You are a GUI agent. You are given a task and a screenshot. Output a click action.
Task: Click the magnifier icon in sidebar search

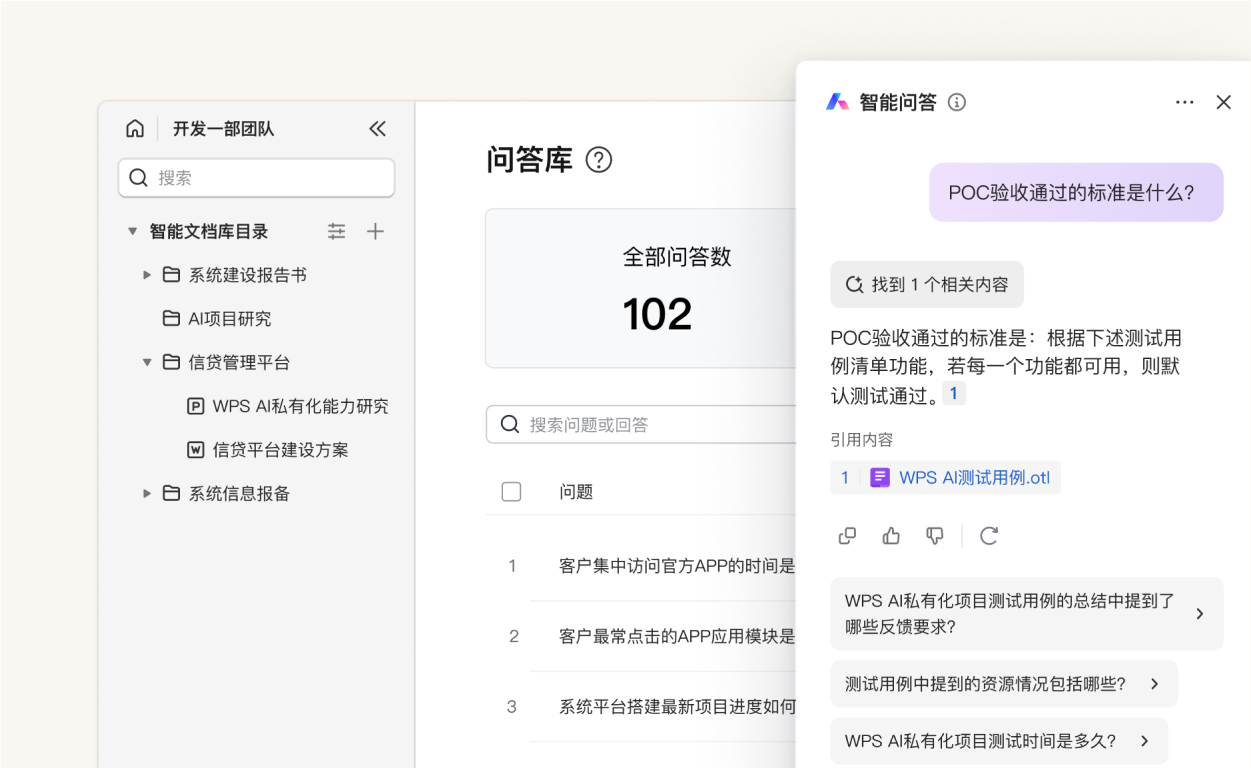pos(139,178)
